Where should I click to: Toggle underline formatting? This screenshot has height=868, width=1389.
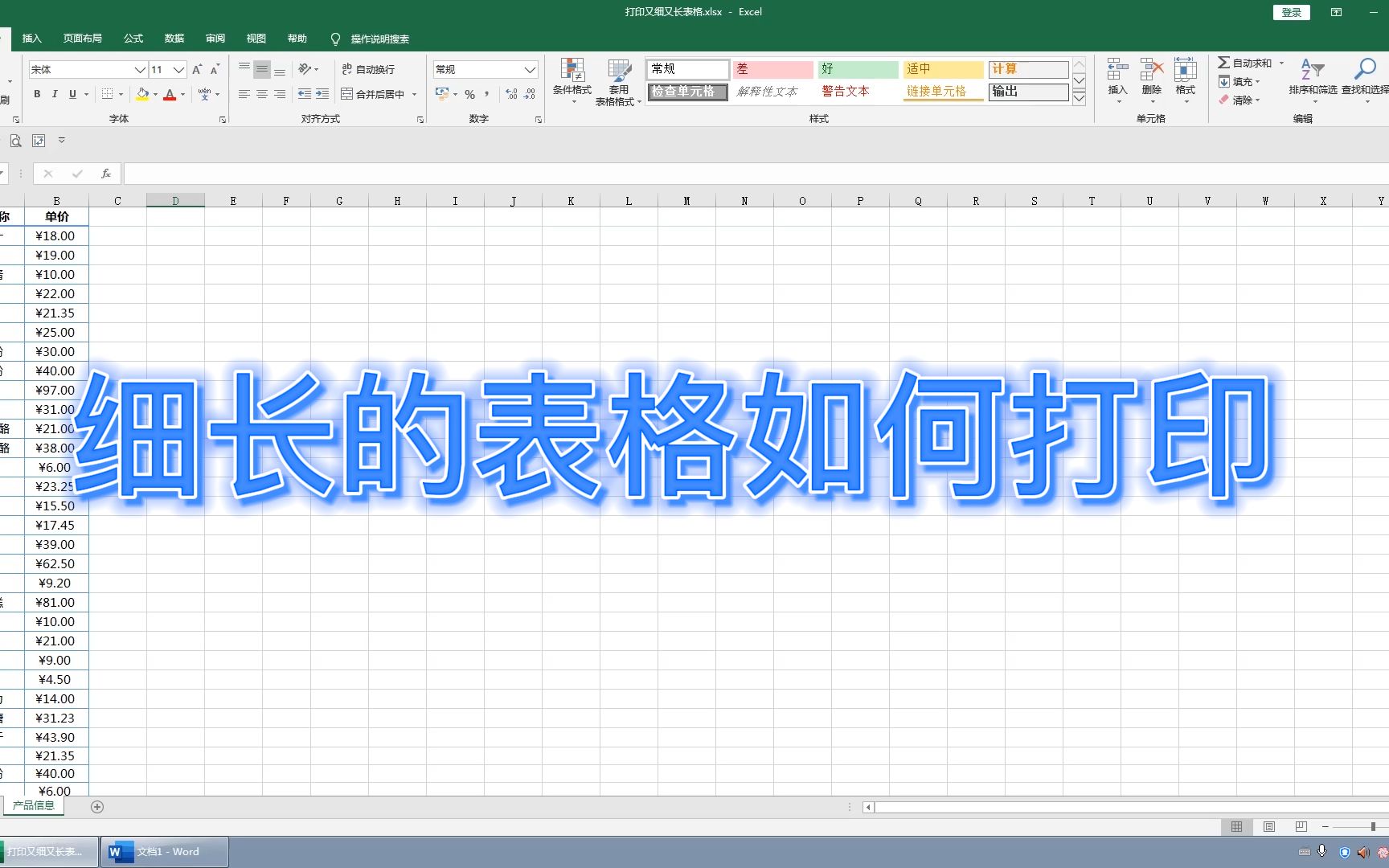pyautogui.click(x=72, y=94)
